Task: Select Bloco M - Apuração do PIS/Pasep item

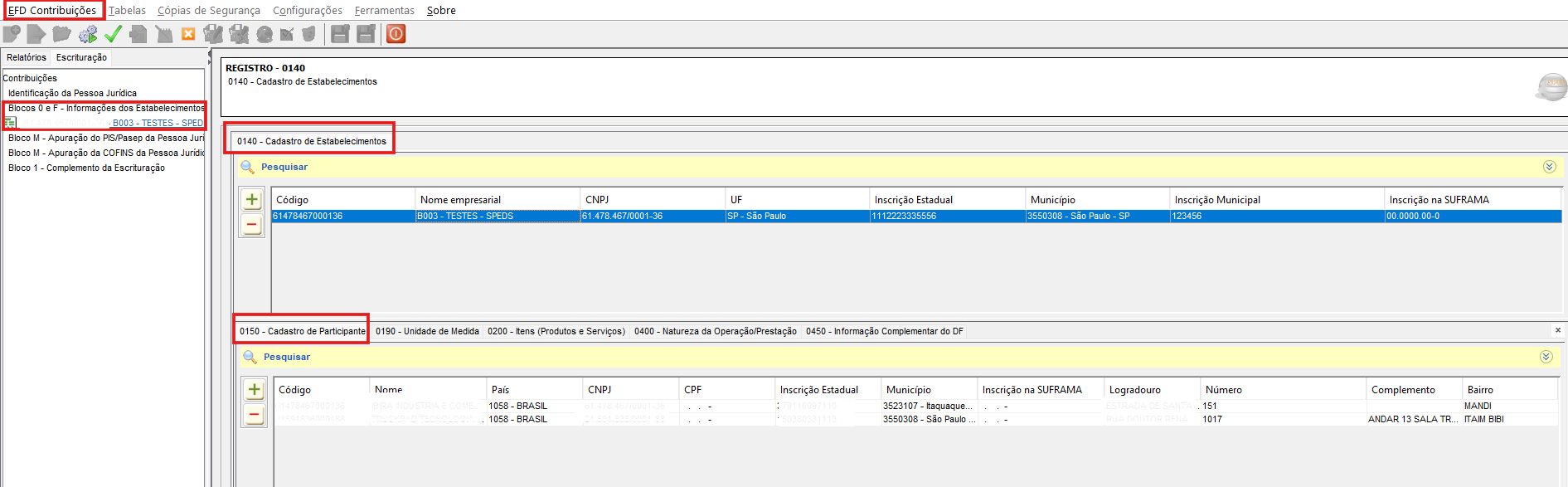Action: (106, 138)
